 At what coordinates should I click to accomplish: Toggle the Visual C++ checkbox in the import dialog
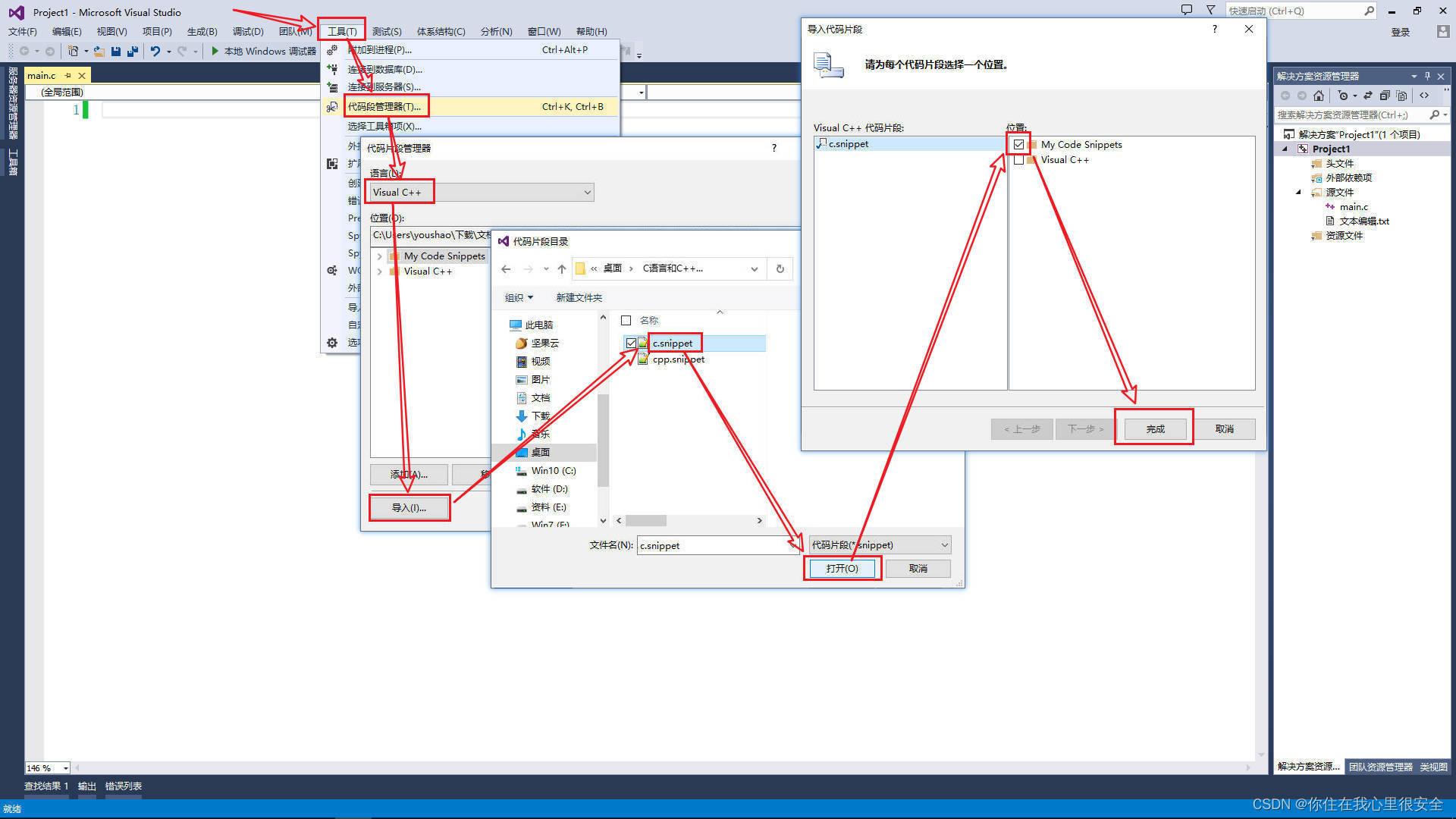coord(1018,160)
